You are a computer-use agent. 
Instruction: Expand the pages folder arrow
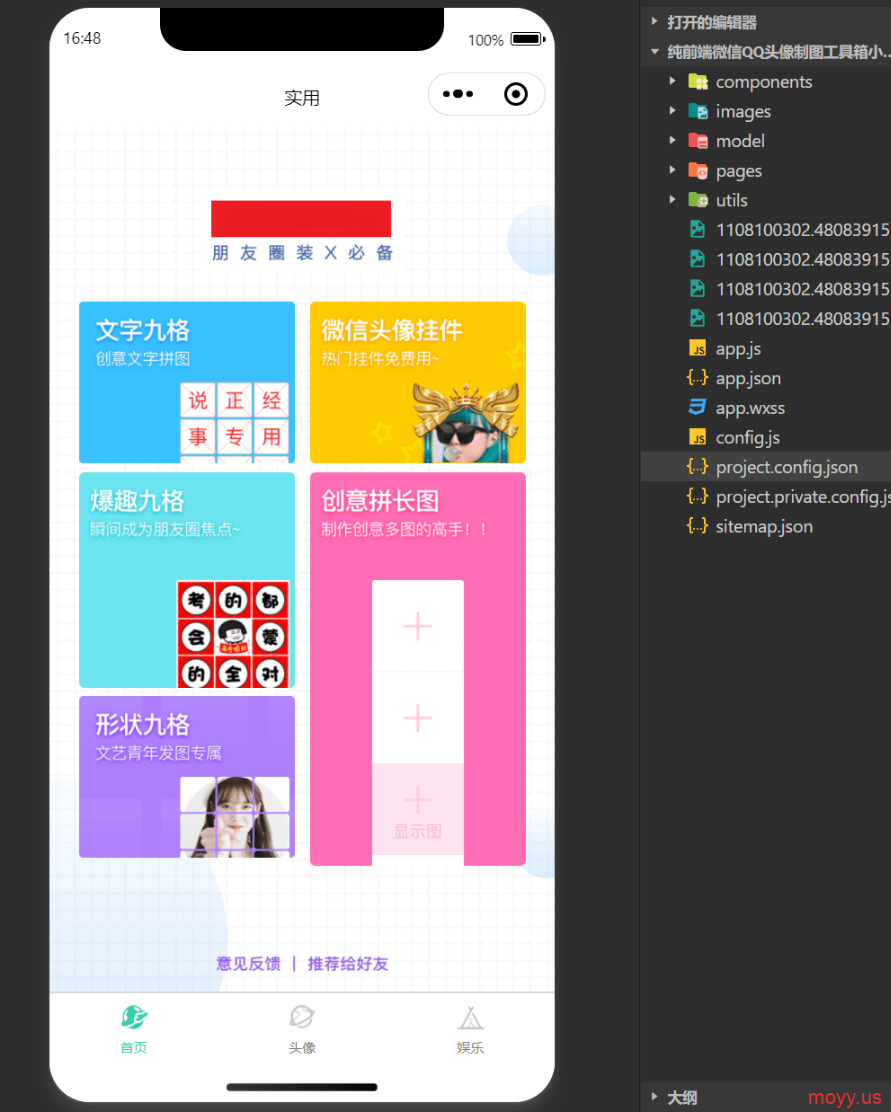(672, 171)
